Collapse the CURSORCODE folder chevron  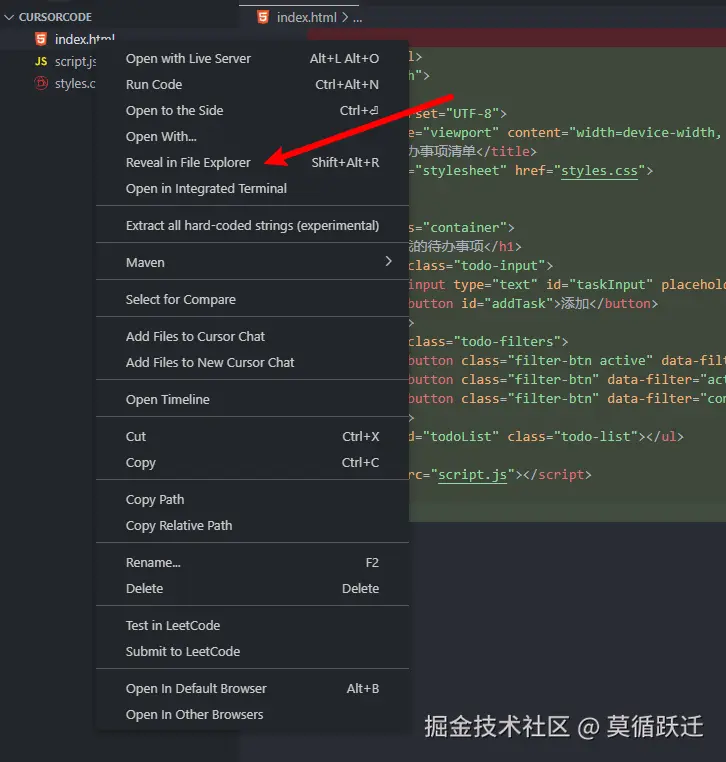(x=9, y=17)
